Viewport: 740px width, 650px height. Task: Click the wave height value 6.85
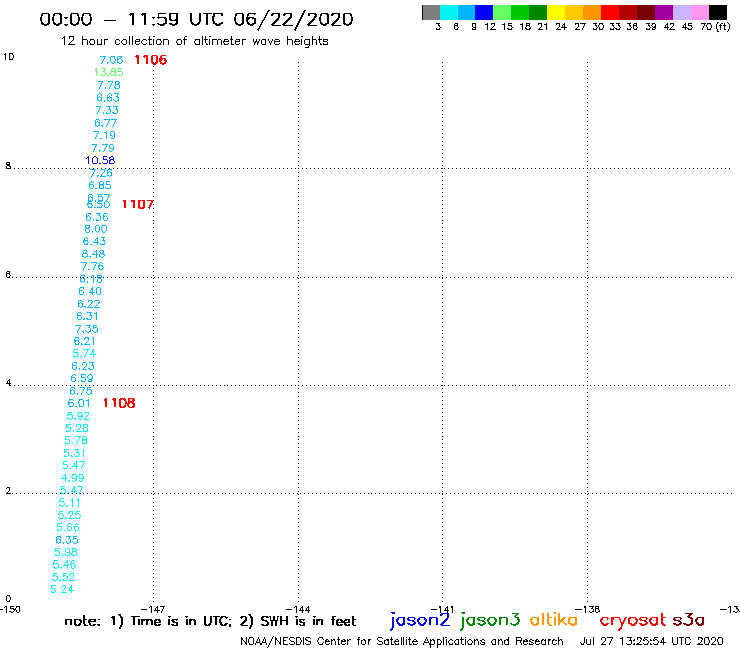pos(100,186)
